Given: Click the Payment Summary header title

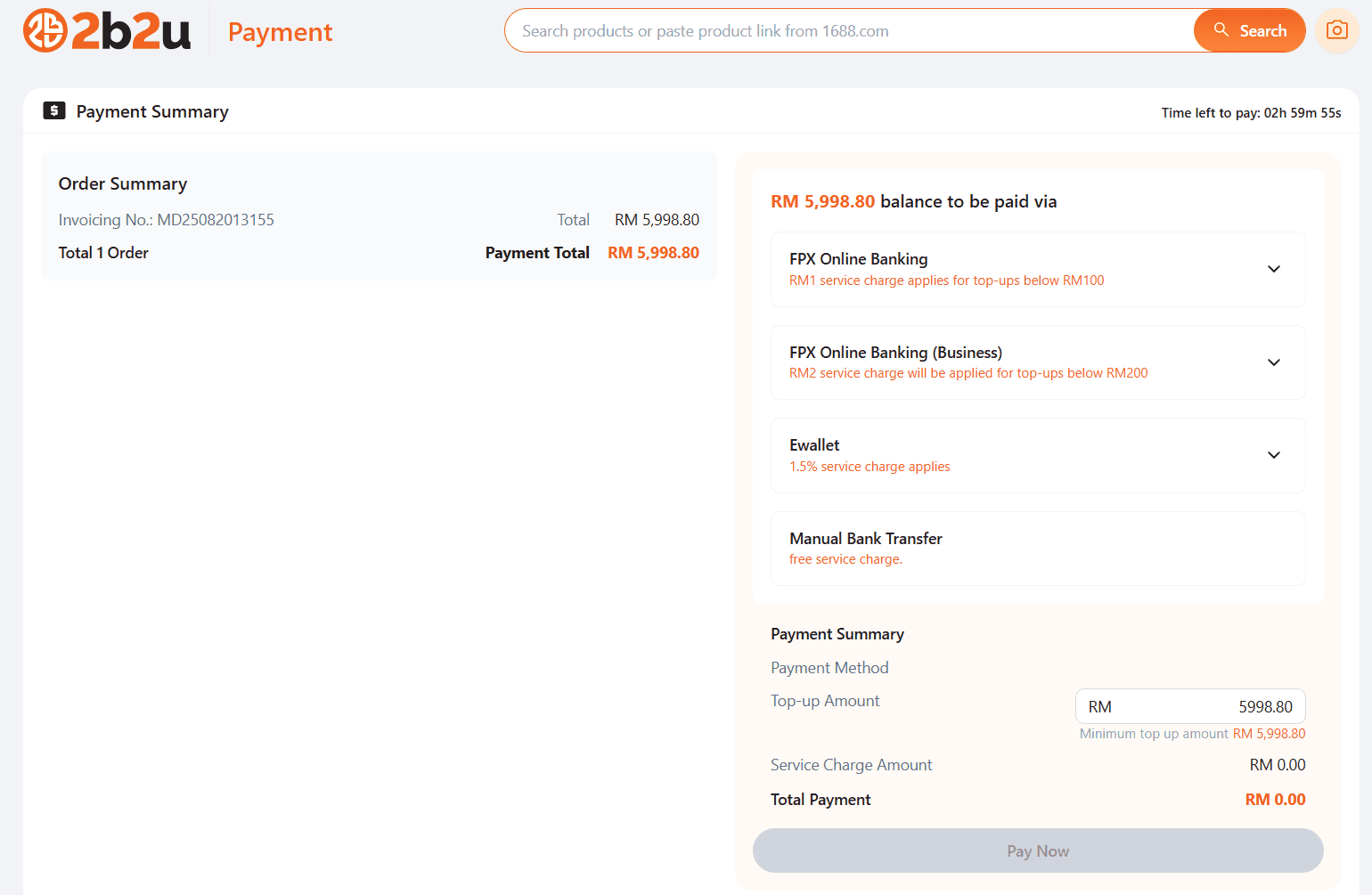Looking at the screenshot, I should tap(152, 111).
